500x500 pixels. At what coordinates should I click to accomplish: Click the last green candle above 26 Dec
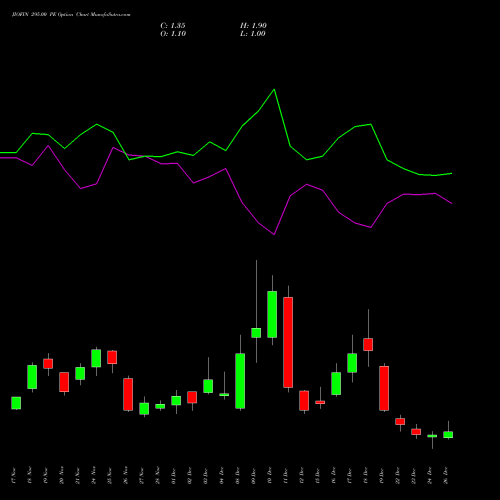click(x=448, y=435)
